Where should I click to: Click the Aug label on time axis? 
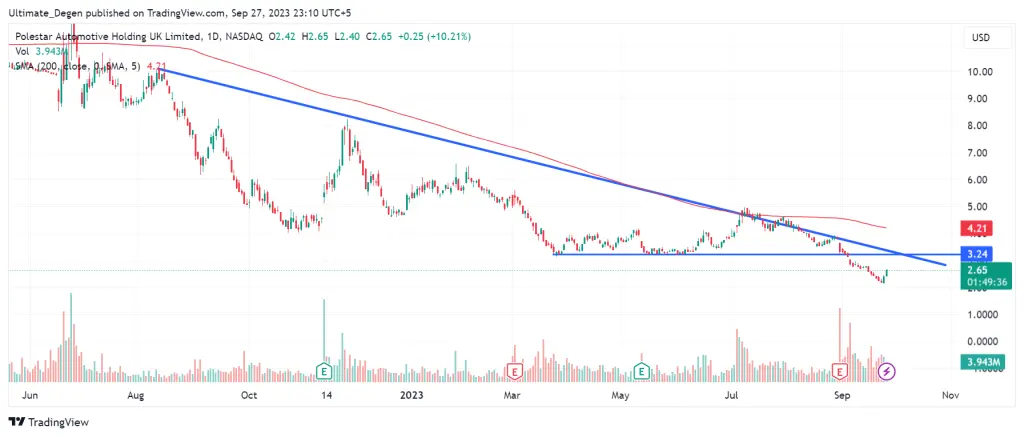click(136, 395)
